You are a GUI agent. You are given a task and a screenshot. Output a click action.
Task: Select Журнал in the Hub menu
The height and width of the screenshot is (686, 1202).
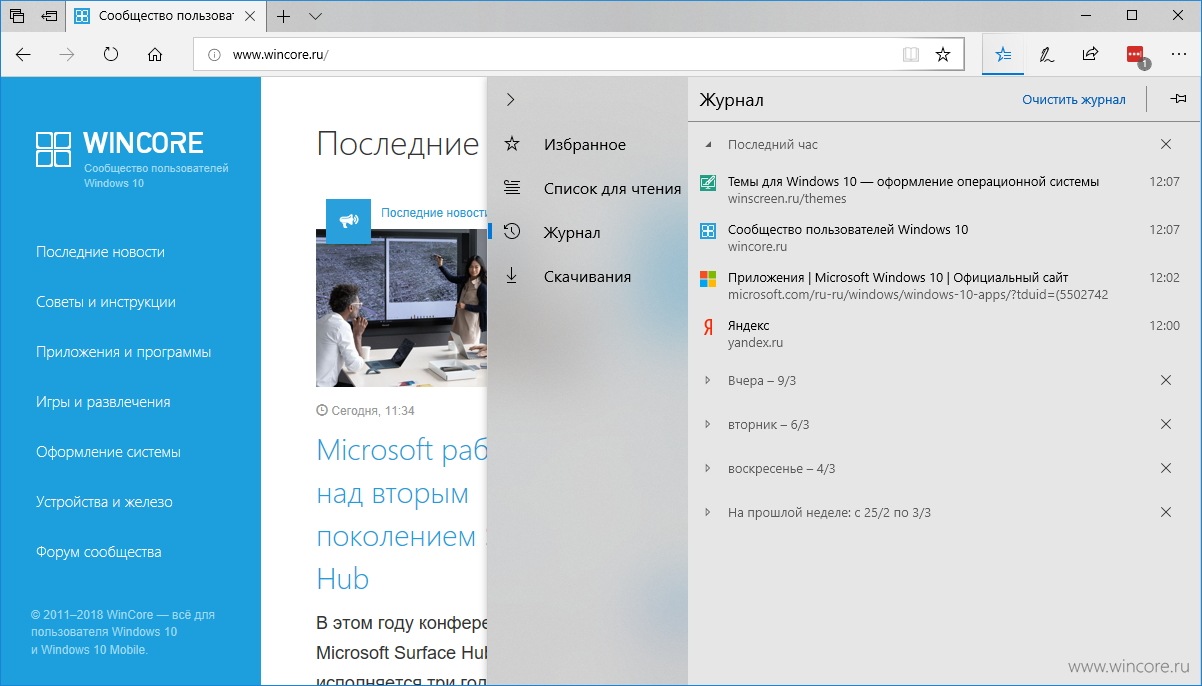click(x=587, y=233)
